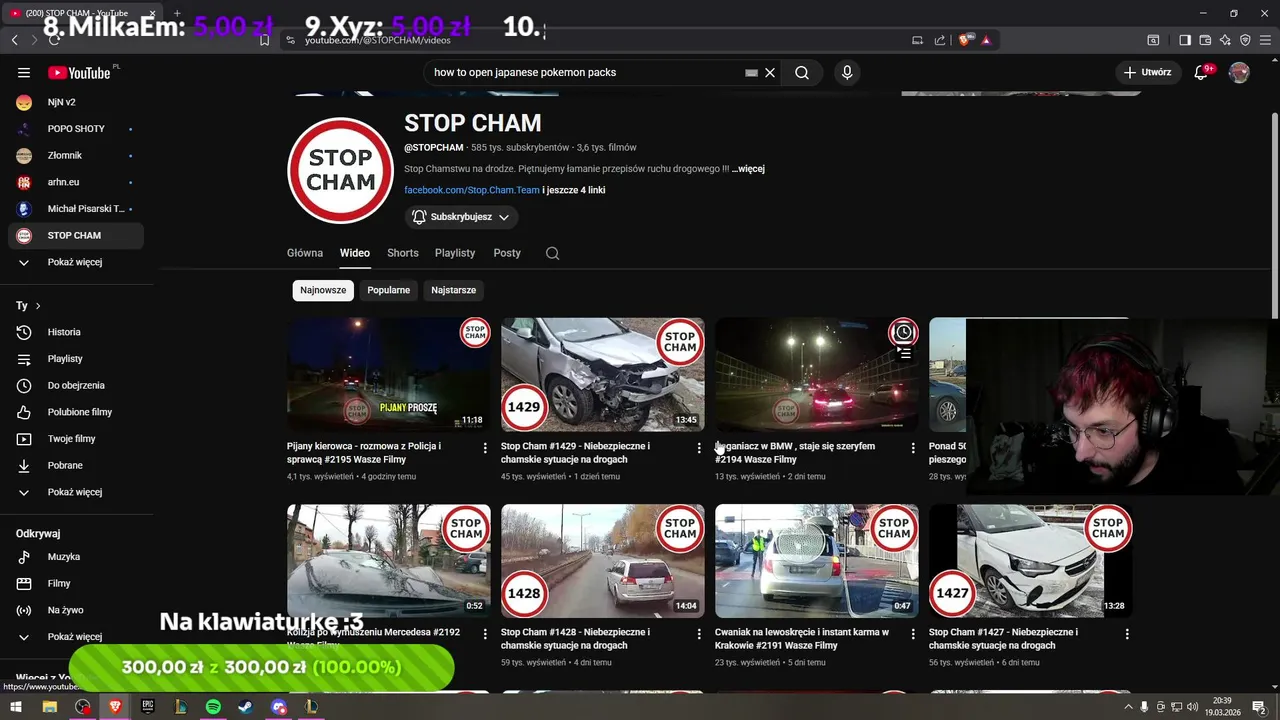Image resolution: width=1280 pixels, height=720 pixels.
Task: Open Brave Leo AI icon
Action: [1225, 40]
